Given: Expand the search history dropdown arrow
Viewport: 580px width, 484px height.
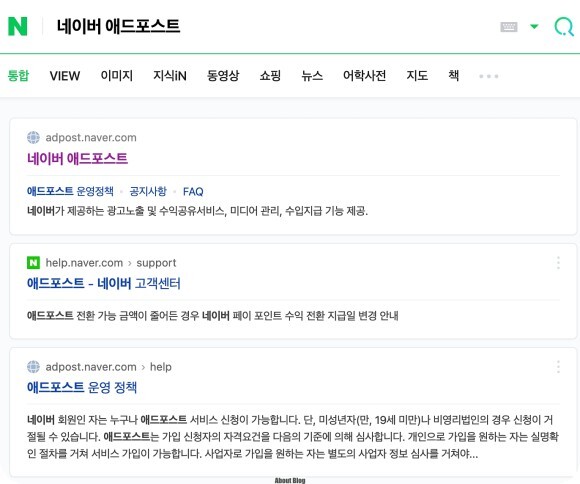Looking at the screenshot, I should coord(534,26).
